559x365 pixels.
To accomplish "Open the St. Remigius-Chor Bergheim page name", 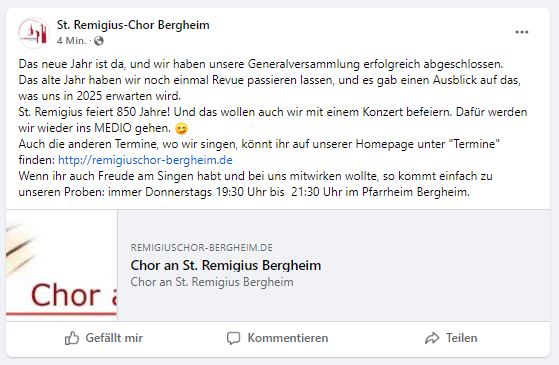I will tap(133, 25).
